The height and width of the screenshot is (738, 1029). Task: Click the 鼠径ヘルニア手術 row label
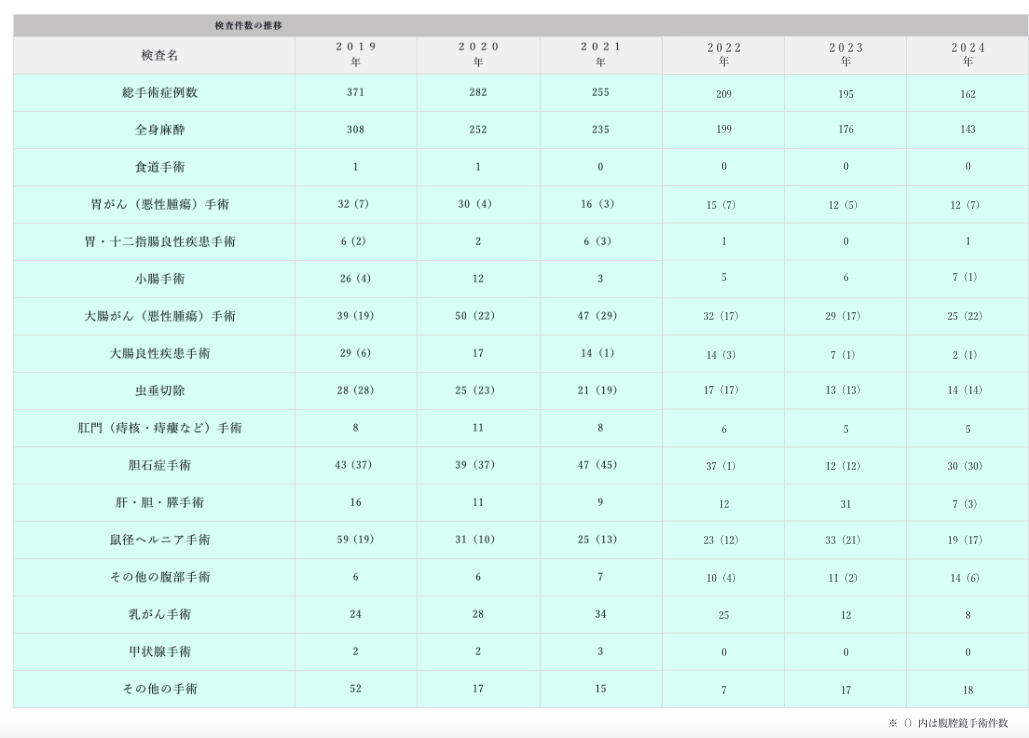coord(159,540)
